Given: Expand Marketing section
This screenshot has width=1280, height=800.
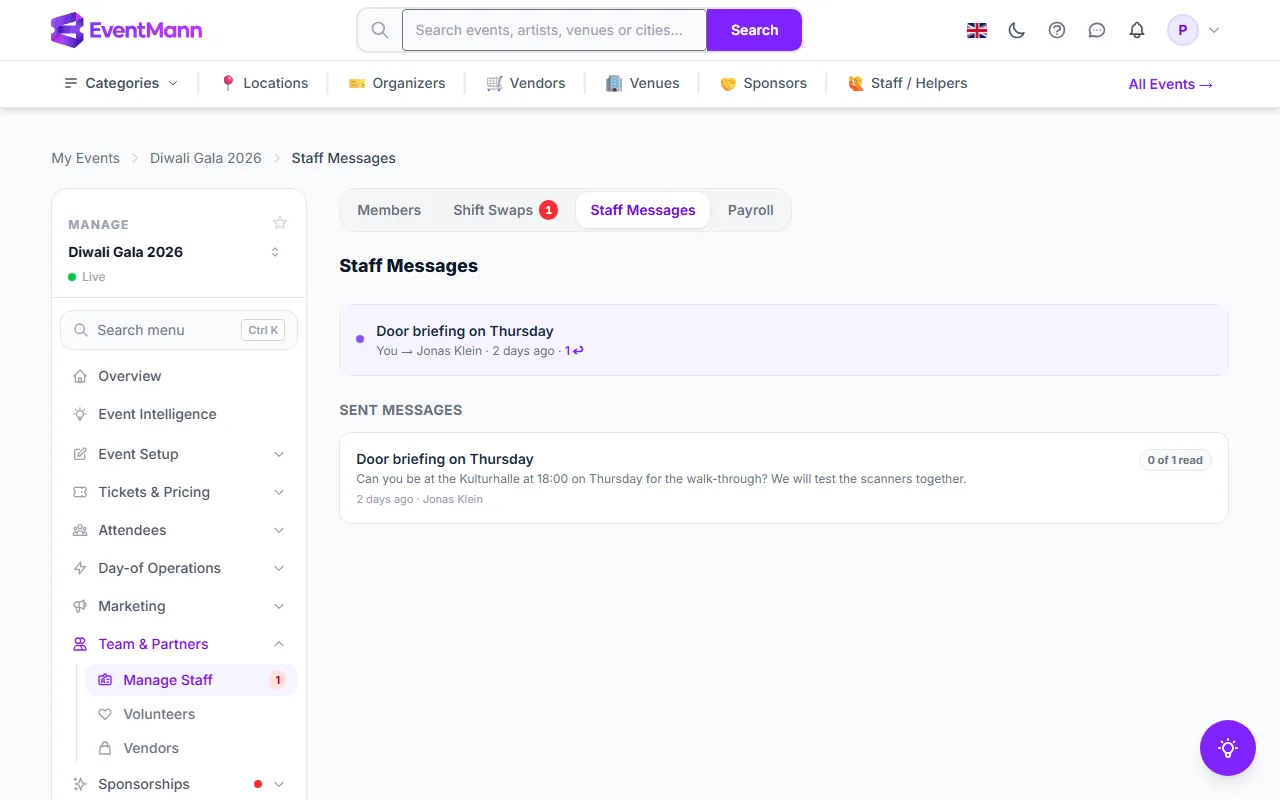Looking at the screenshot, I should (x=179, y=606).
